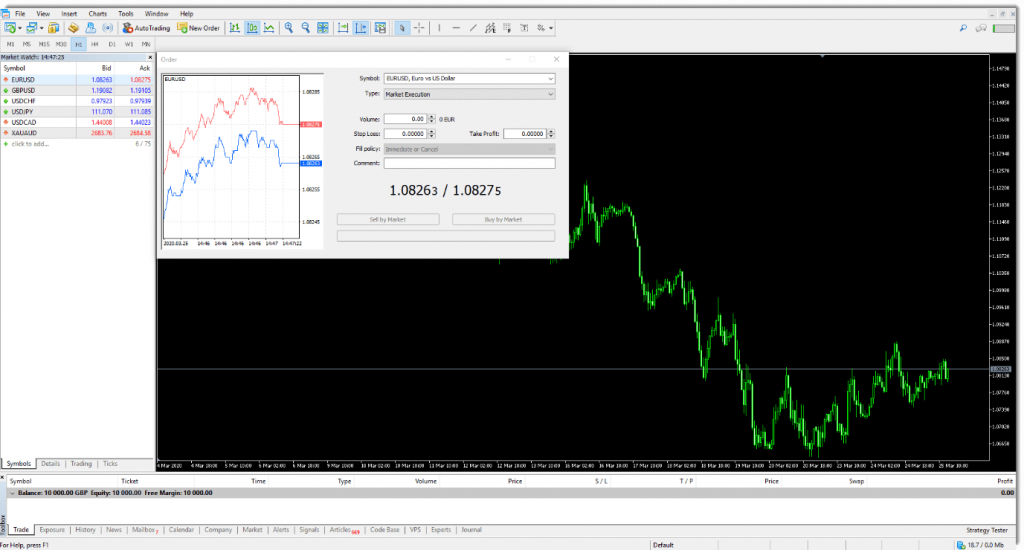Viewport: 1024px width, 550px height.
Task: Toggle the AutoTrading button
Action: tap(147, 28)
